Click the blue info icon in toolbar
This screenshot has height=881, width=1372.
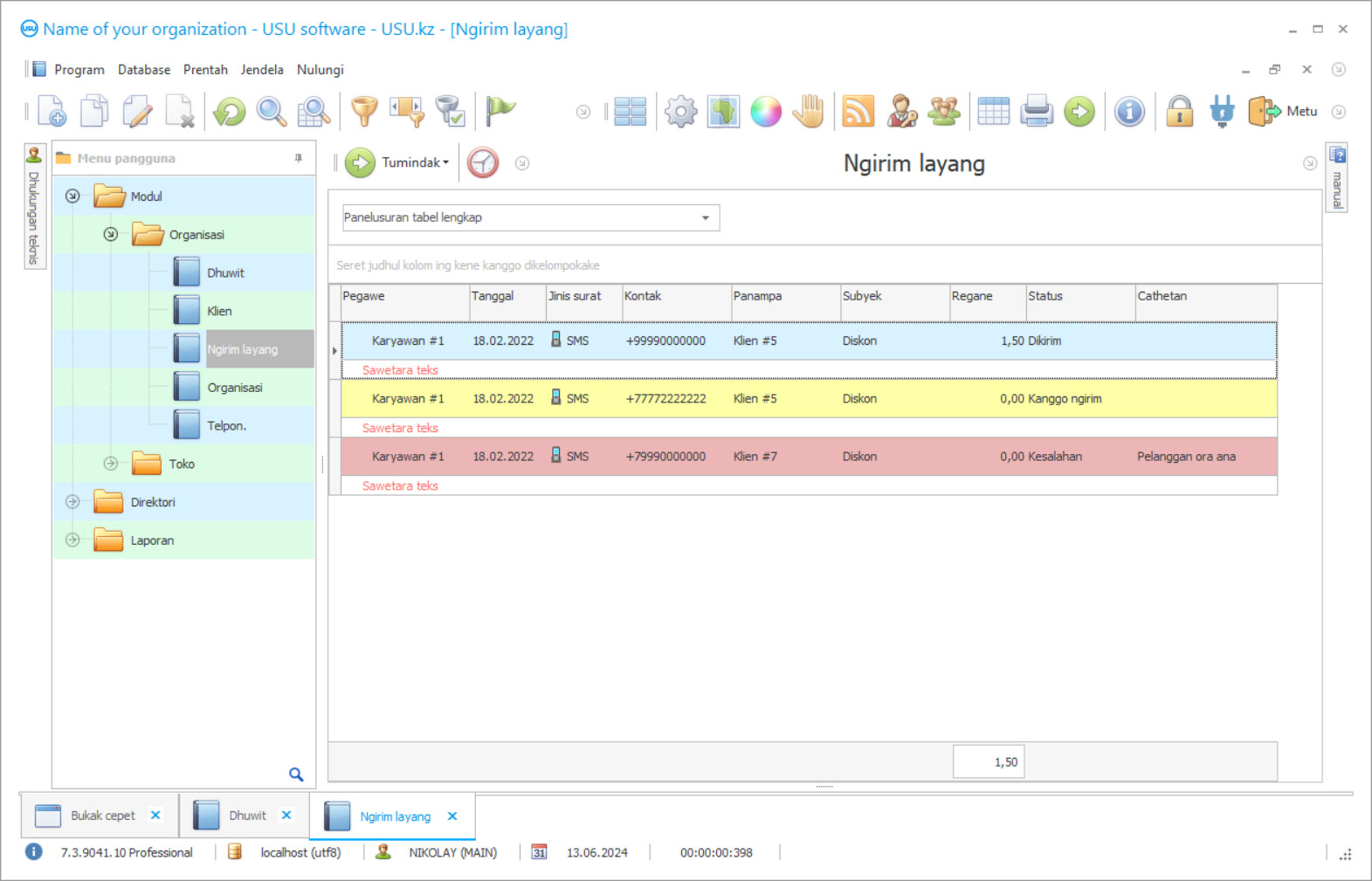coord(1129,112)
